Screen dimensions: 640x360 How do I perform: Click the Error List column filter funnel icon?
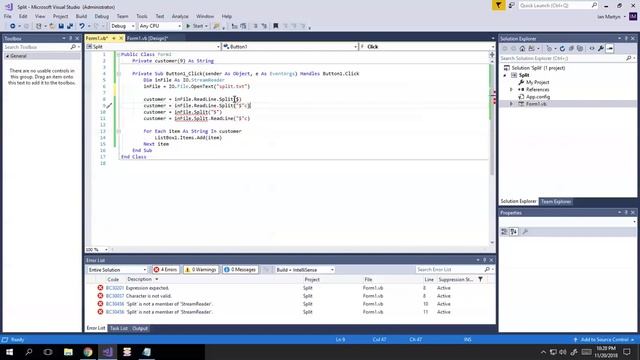tap(480, 279)
